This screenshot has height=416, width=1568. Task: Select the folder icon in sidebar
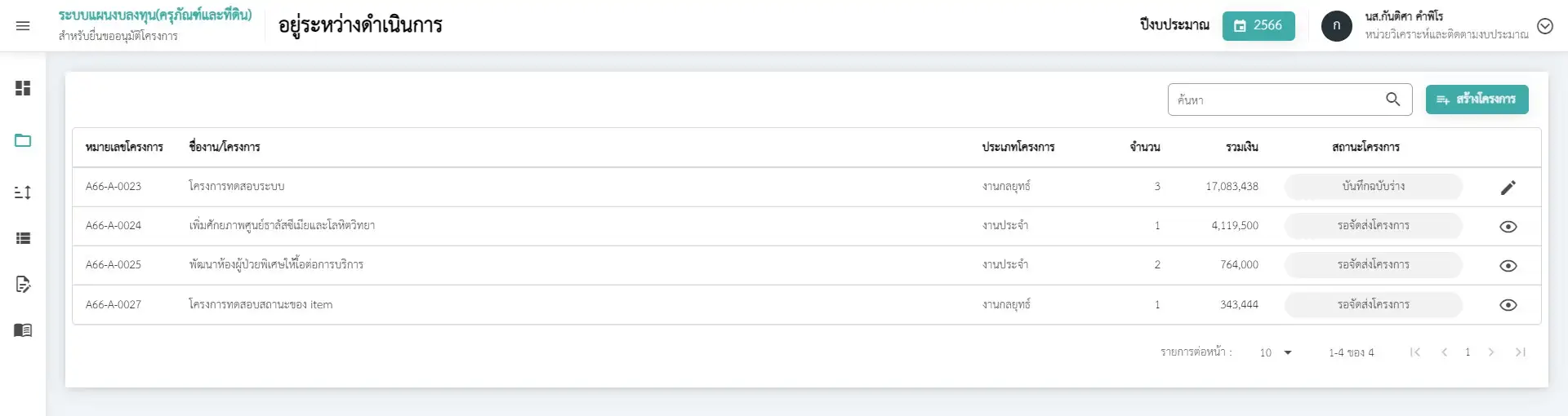pos(23,140)
